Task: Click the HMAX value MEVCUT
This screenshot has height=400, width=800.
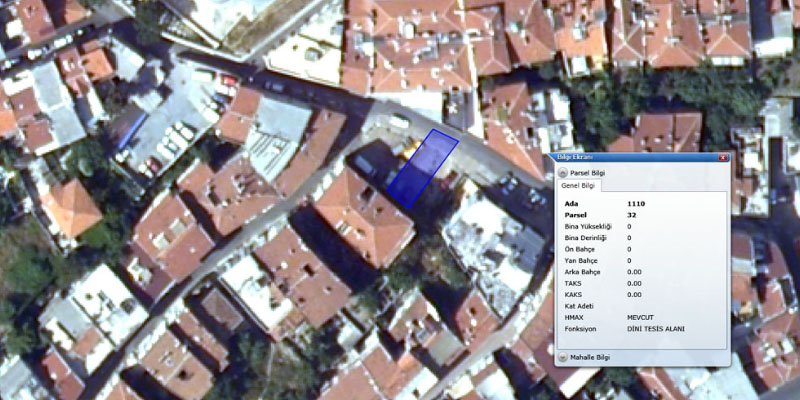Action: (x=641, y=316)
